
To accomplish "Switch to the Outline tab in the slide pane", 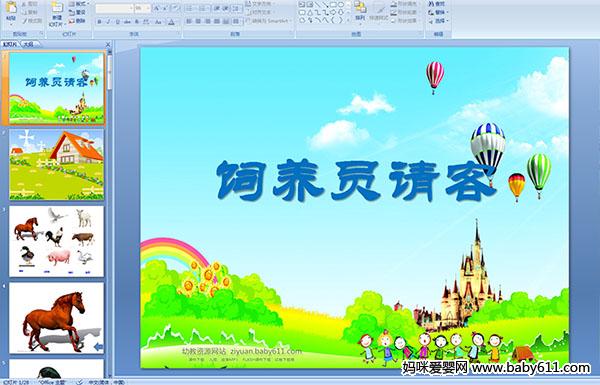I will pyautogui.click(x=28, y=44).
